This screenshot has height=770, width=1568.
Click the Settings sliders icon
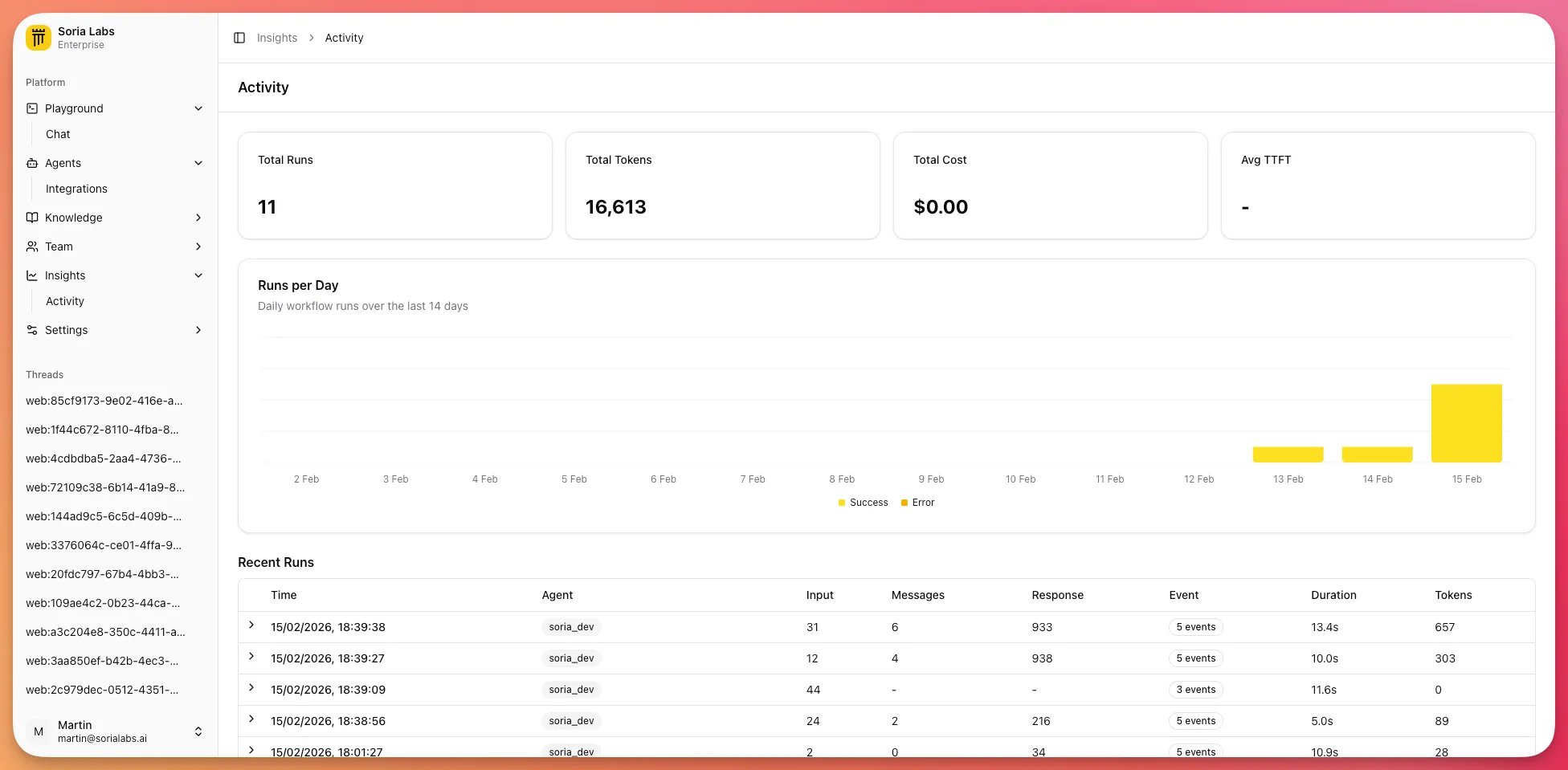point(32,330)
